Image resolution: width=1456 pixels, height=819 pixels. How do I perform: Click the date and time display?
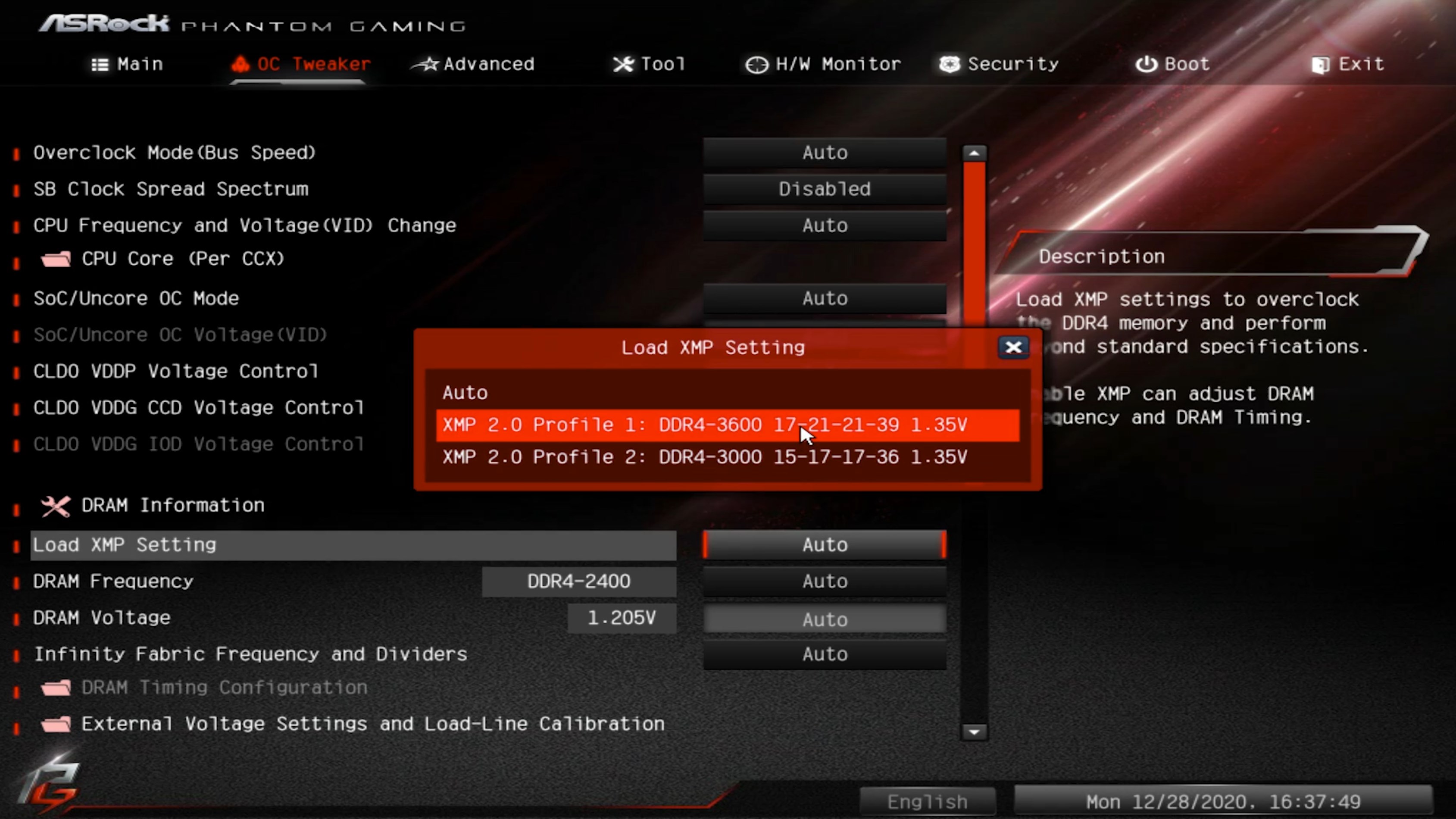click(x=1224, y=801)
